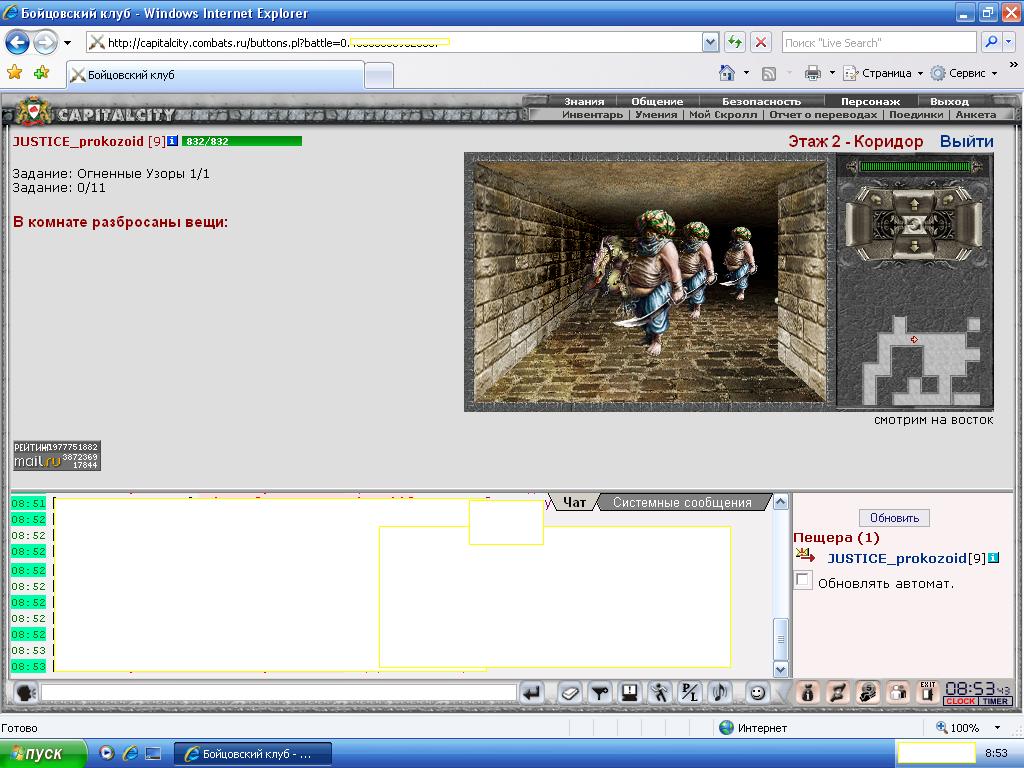This screenshot has height=768, width=1024.
Task: Click the Выйти link
Action: [x=967, y=141]
